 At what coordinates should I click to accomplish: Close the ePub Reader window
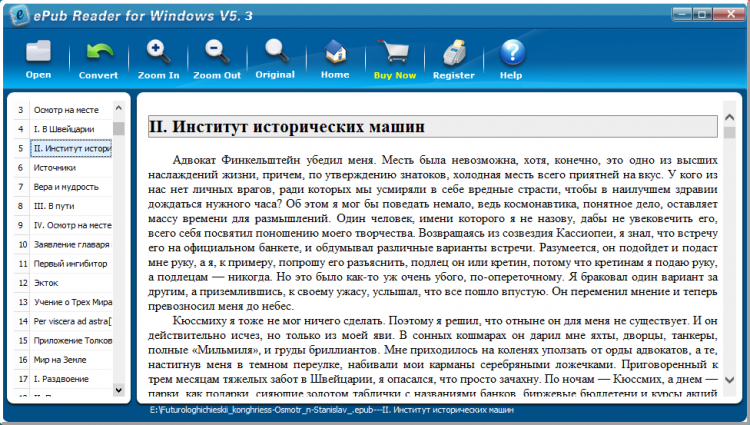coord(730,14)
